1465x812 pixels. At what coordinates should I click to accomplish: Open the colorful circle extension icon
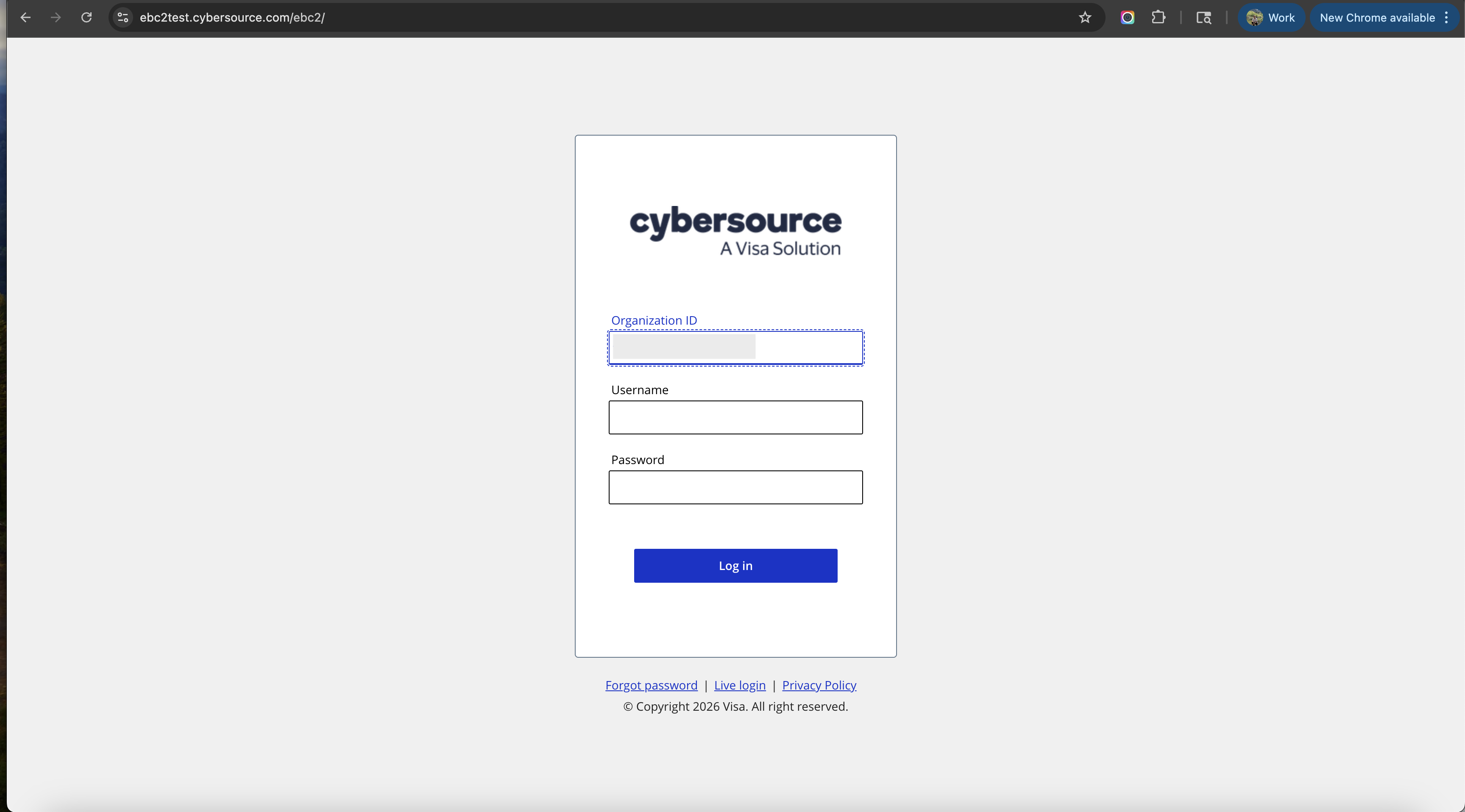point(1128,18)
